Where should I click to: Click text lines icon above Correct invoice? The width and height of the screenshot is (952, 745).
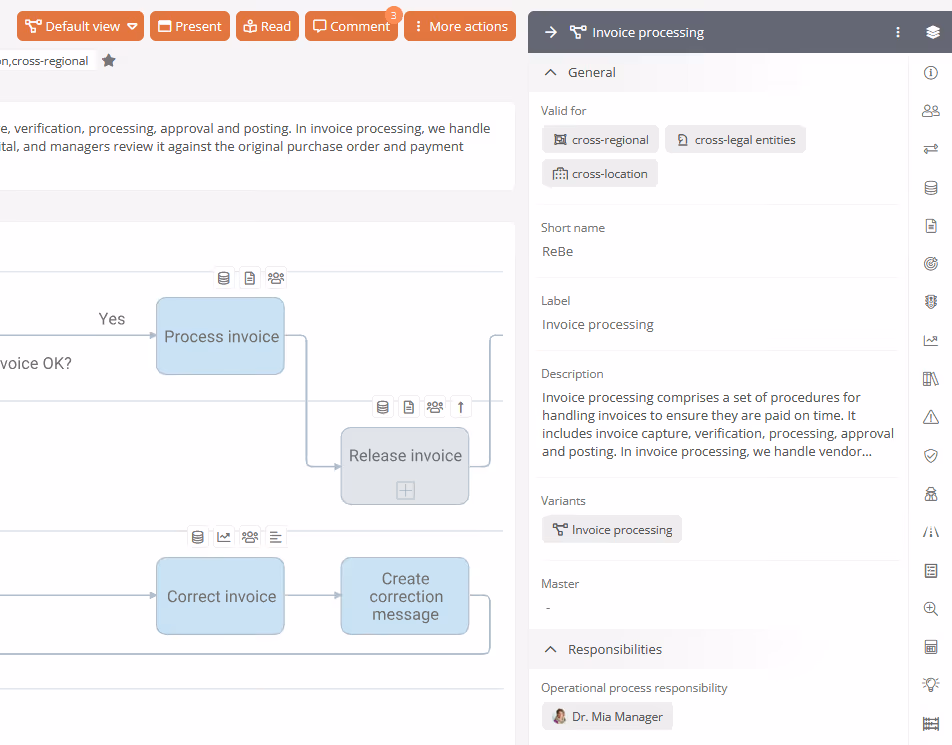pyautogui.click(x=276, y=537)
